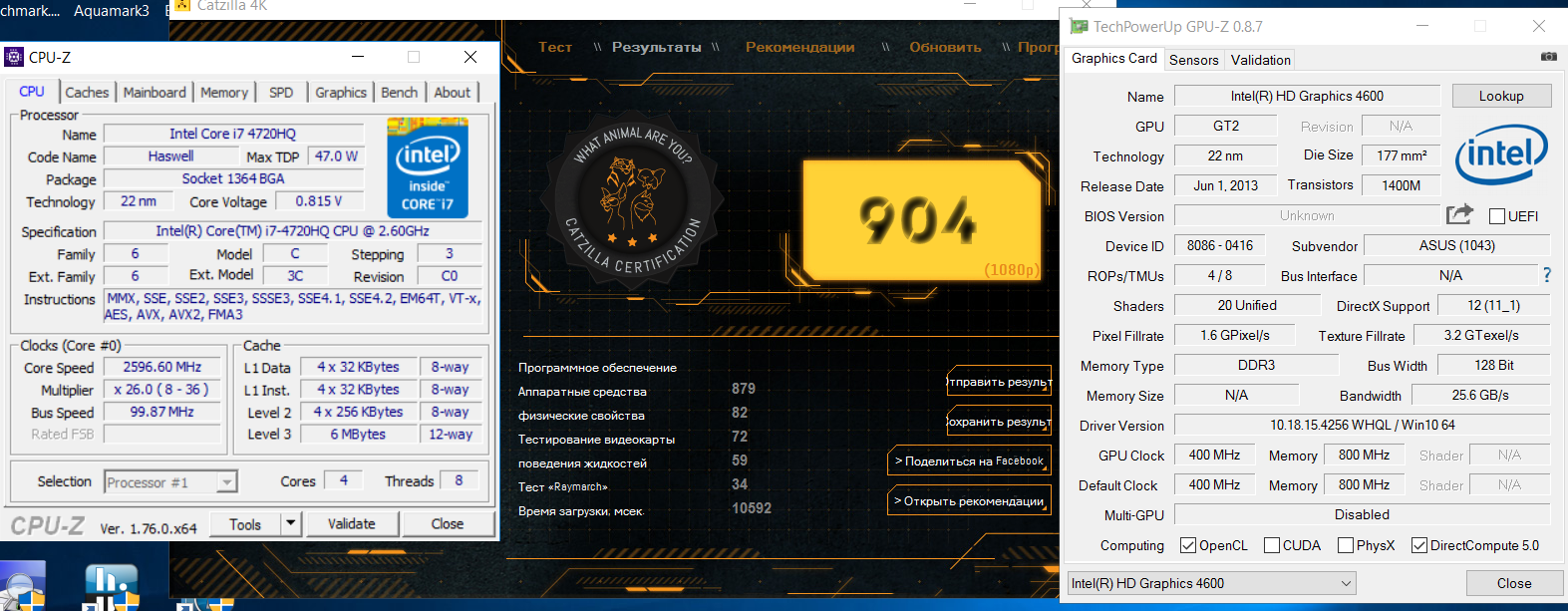Select the Обновить menu in Catzilla
Screen dimensions: 1568x611
pos(945,47)
